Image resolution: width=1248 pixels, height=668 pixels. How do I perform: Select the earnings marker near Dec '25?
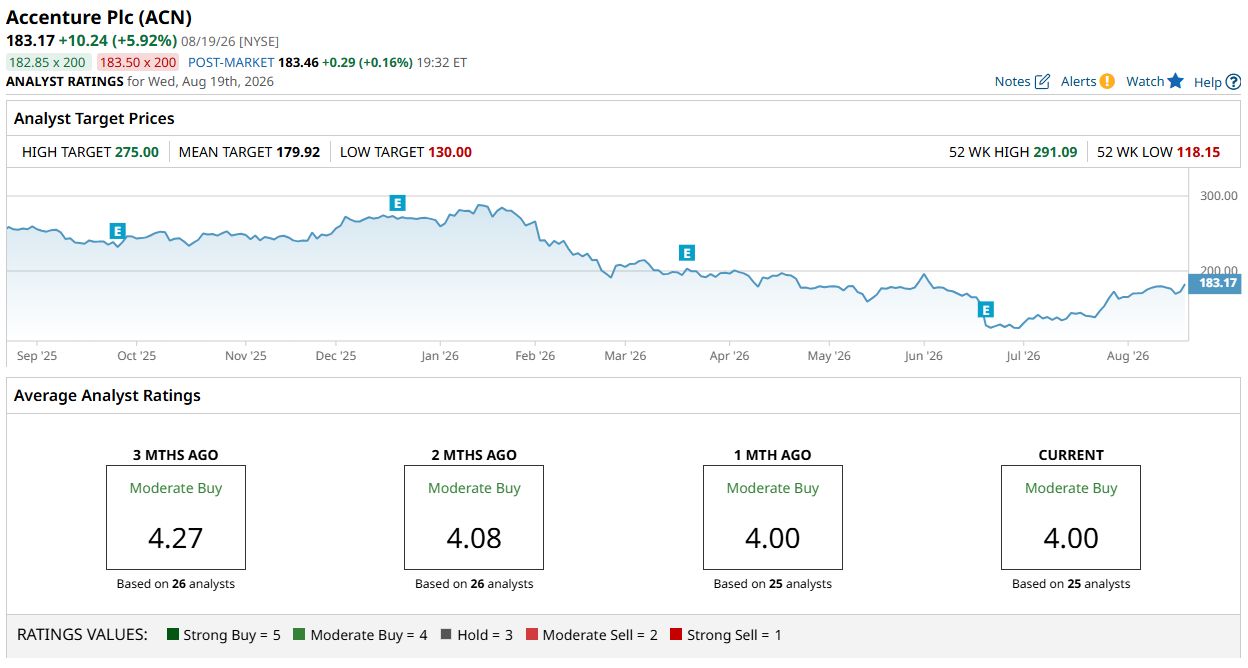tap(397, 203)
